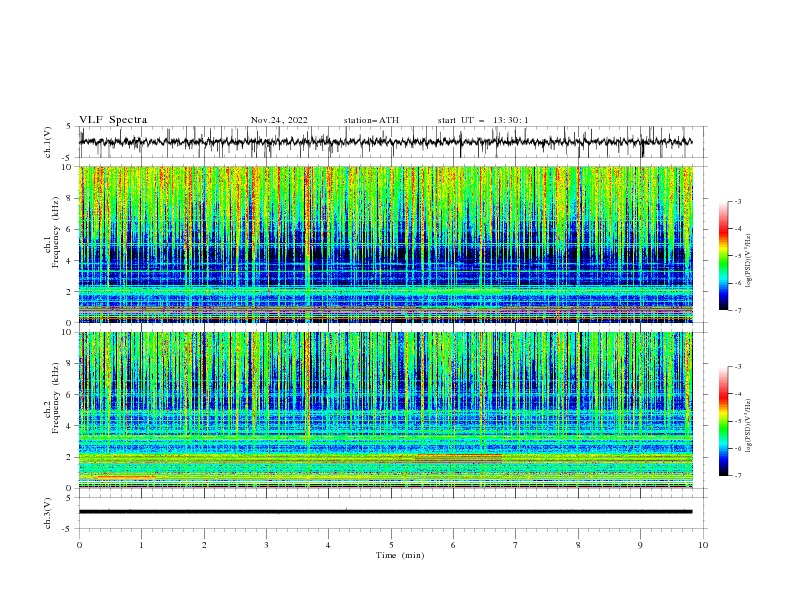Click time axis tick label "9"

coord(640,545)
